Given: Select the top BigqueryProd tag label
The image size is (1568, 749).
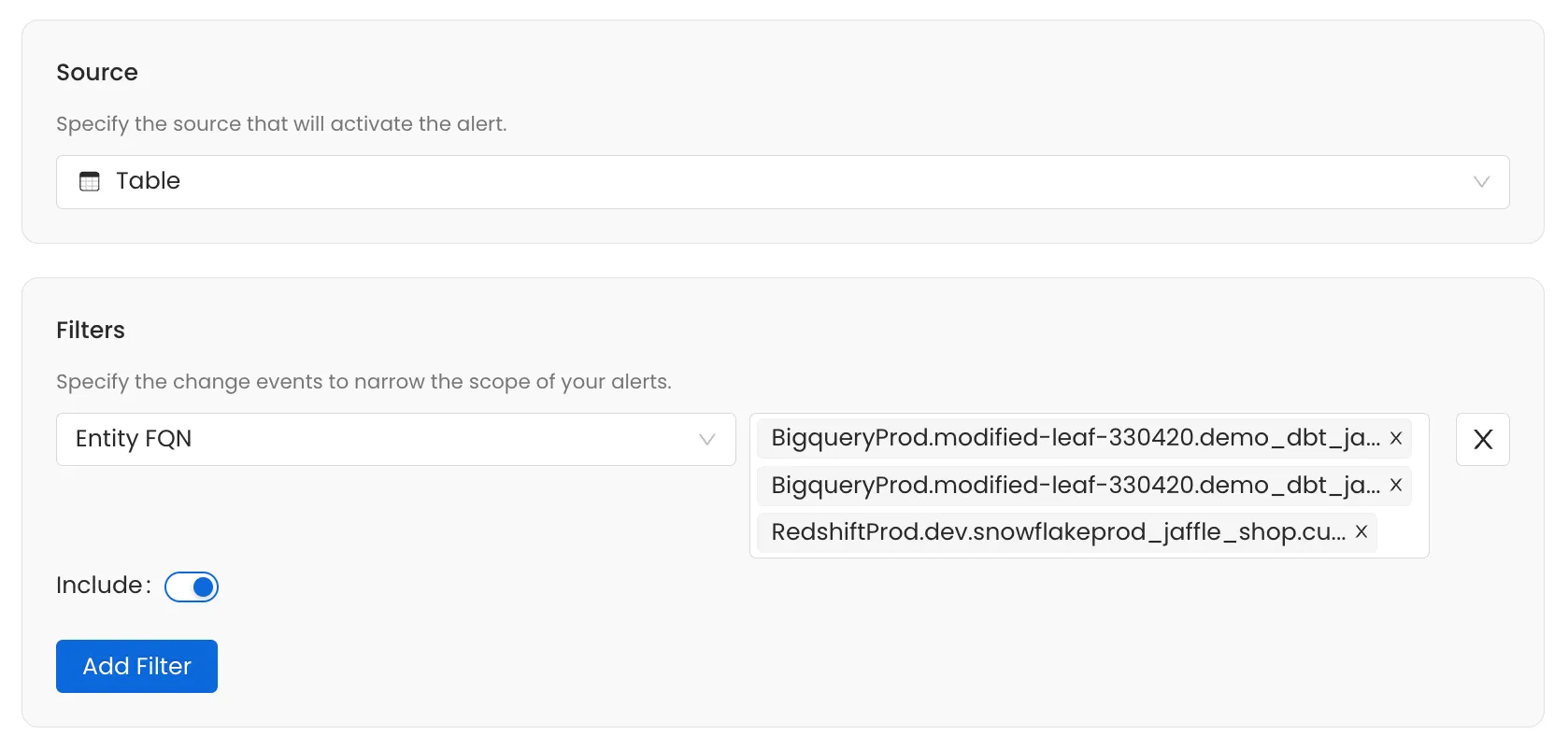Looking at the screenshot, I should click(1075, 438).
